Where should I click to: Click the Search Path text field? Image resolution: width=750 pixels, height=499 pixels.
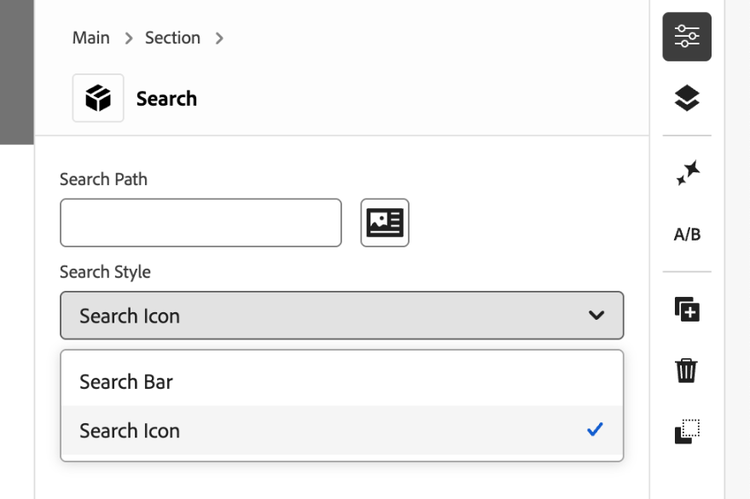(x=201, y=222)
